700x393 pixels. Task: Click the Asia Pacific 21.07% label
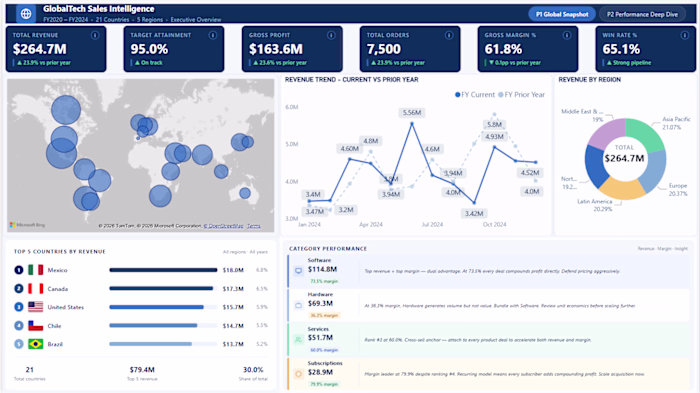coord(675,123)
